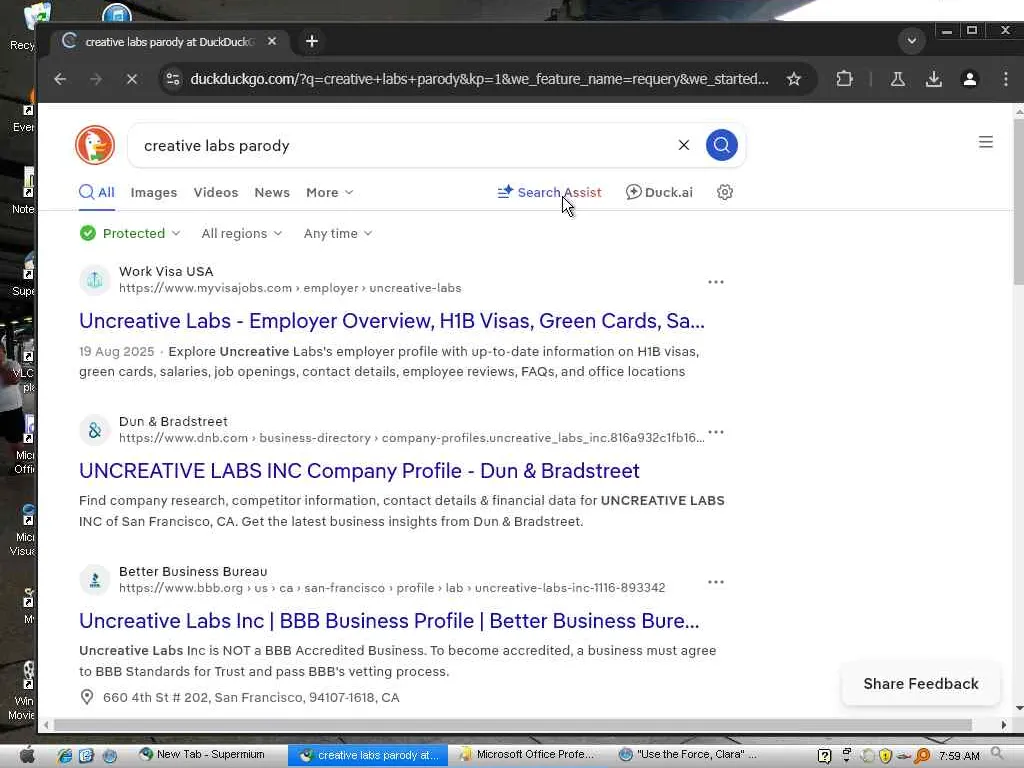Click the horizontal scrollbar track
1024x768 pixels.
tap(513, 725)
